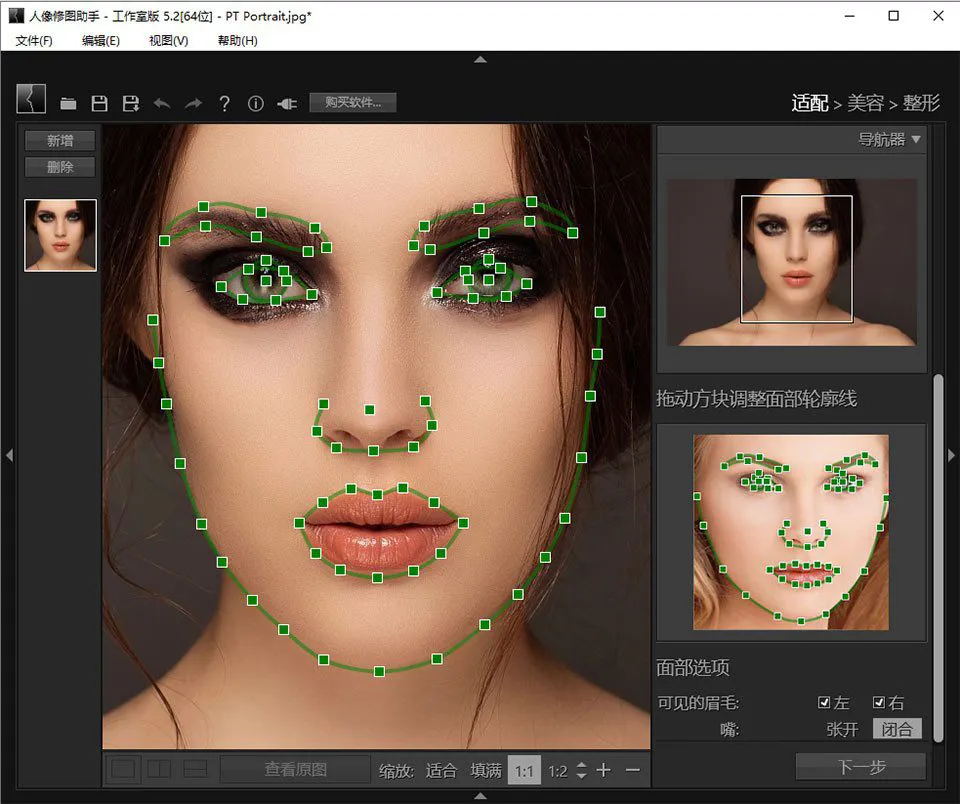The image size is (960, 804).
Task: Open the 视图(V) menu
Action: coord(168,41)
